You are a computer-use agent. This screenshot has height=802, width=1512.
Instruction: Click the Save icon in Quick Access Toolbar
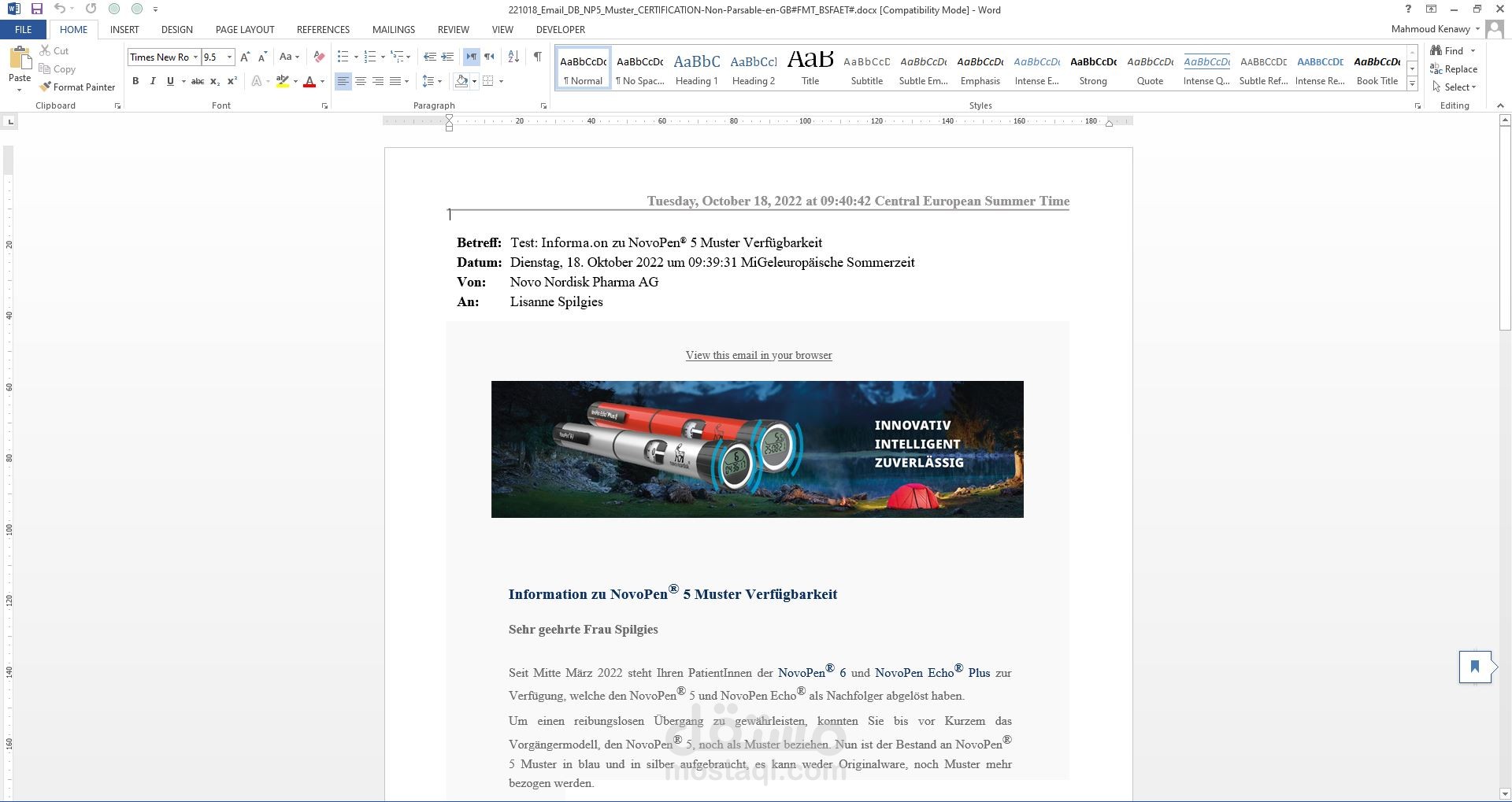click(36, 9)
